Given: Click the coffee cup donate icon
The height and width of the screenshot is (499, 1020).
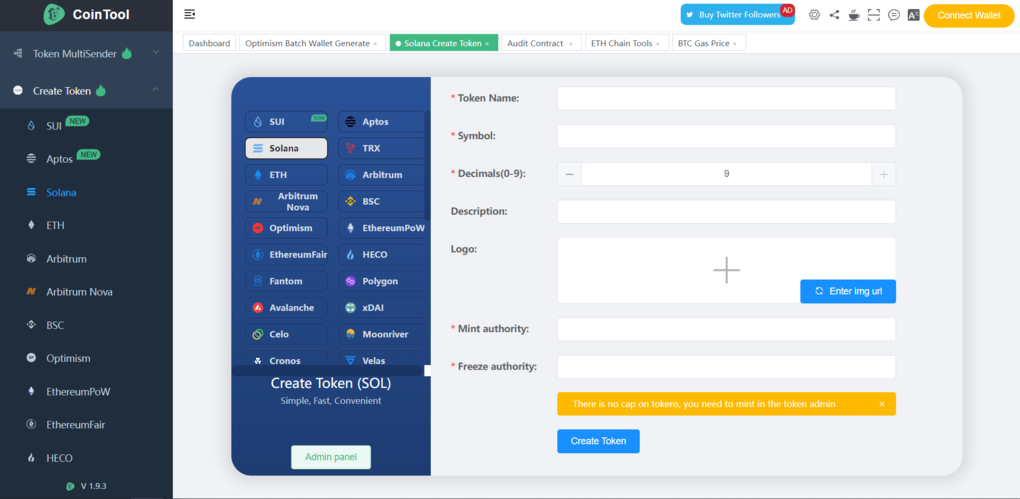Looking at the screenshot, I should tap(854, 15).
